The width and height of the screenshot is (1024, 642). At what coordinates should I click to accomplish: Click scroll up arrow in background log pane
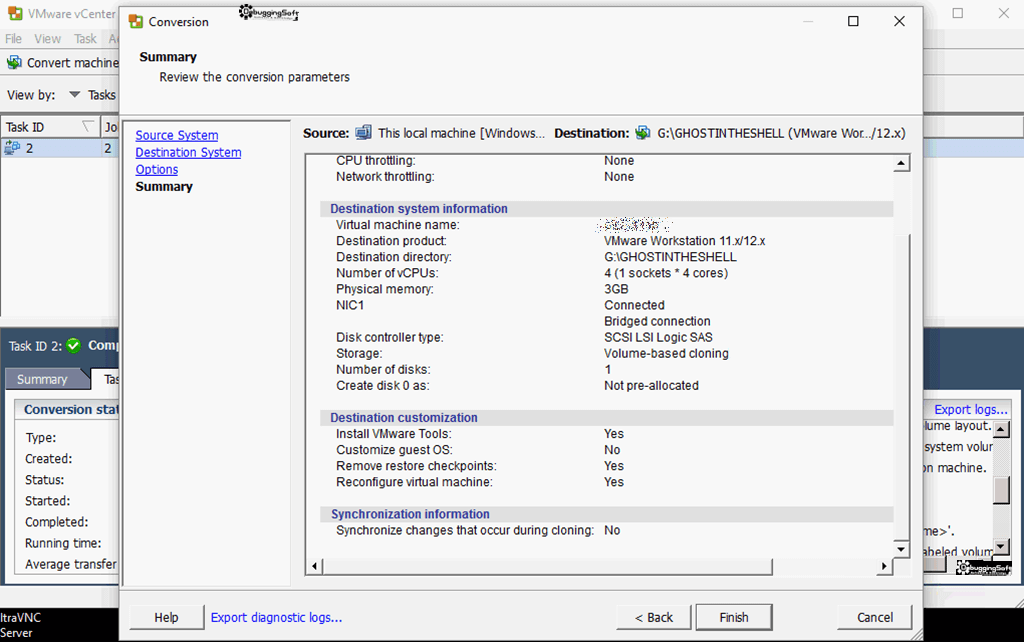(x=1001, y=429)
